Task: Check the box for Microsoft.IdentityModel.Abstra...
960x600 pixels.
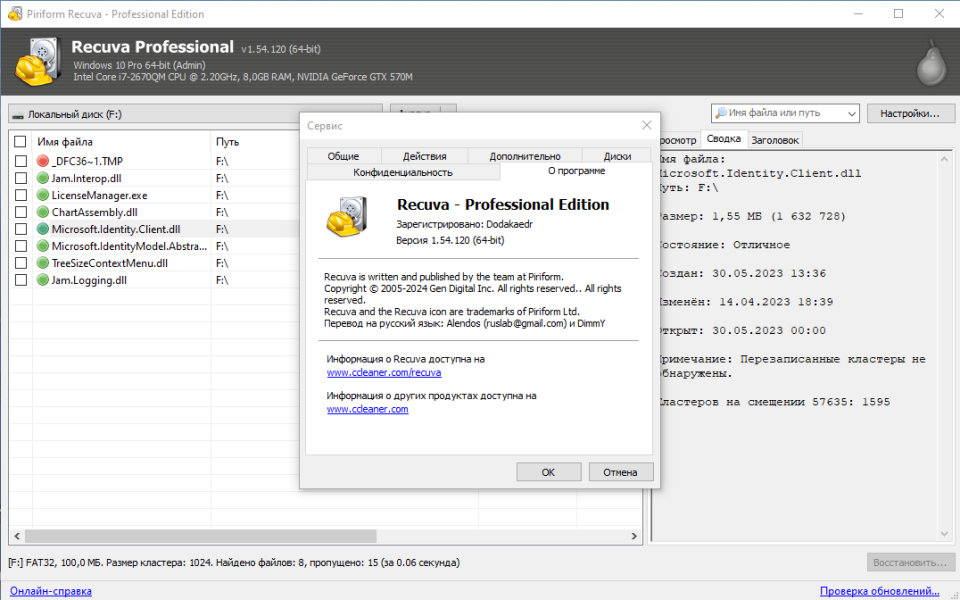Action: coord(21,246)
